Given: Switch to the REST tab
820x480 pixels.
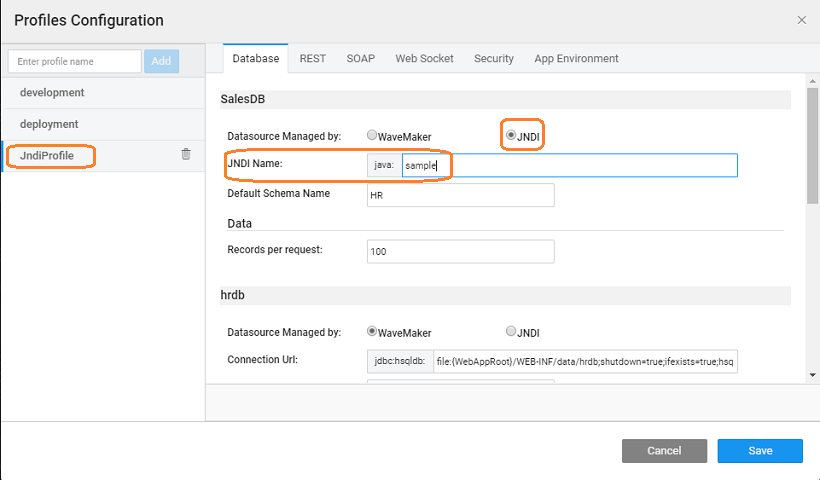Looking at the screenshot, I should (313, 59).
